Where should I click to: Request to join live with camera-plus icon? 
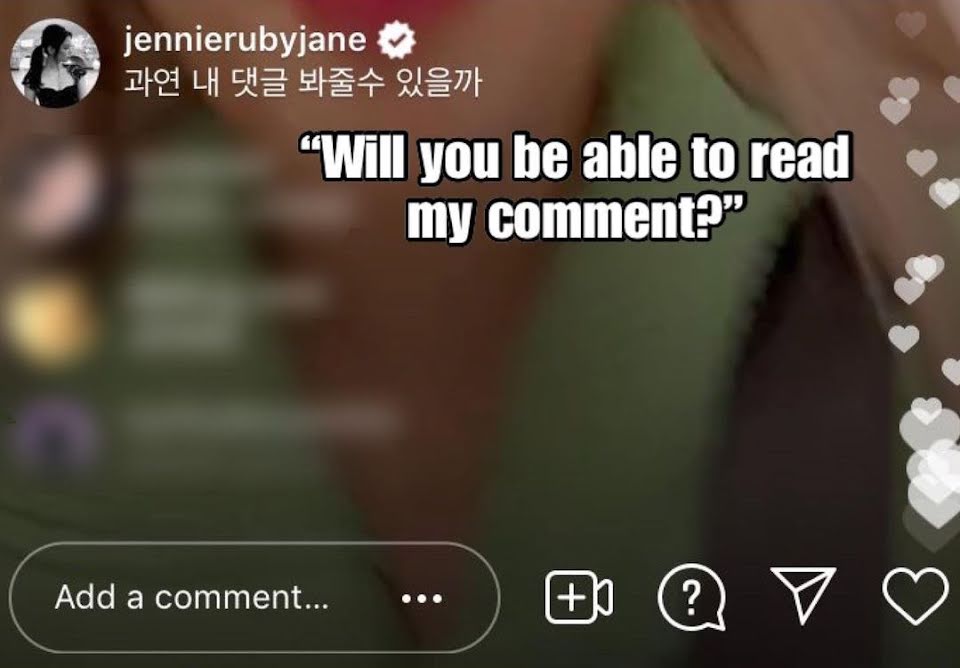[x=578, y=597]
